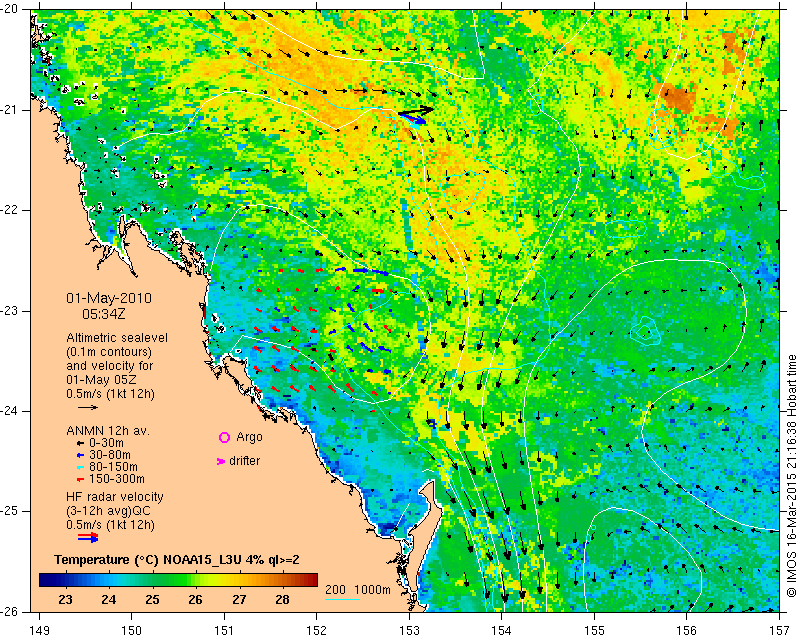Select the time text 05:34Z
Image resolution: width=800 pixels, height=640 pixels.
tap(104, 314)
